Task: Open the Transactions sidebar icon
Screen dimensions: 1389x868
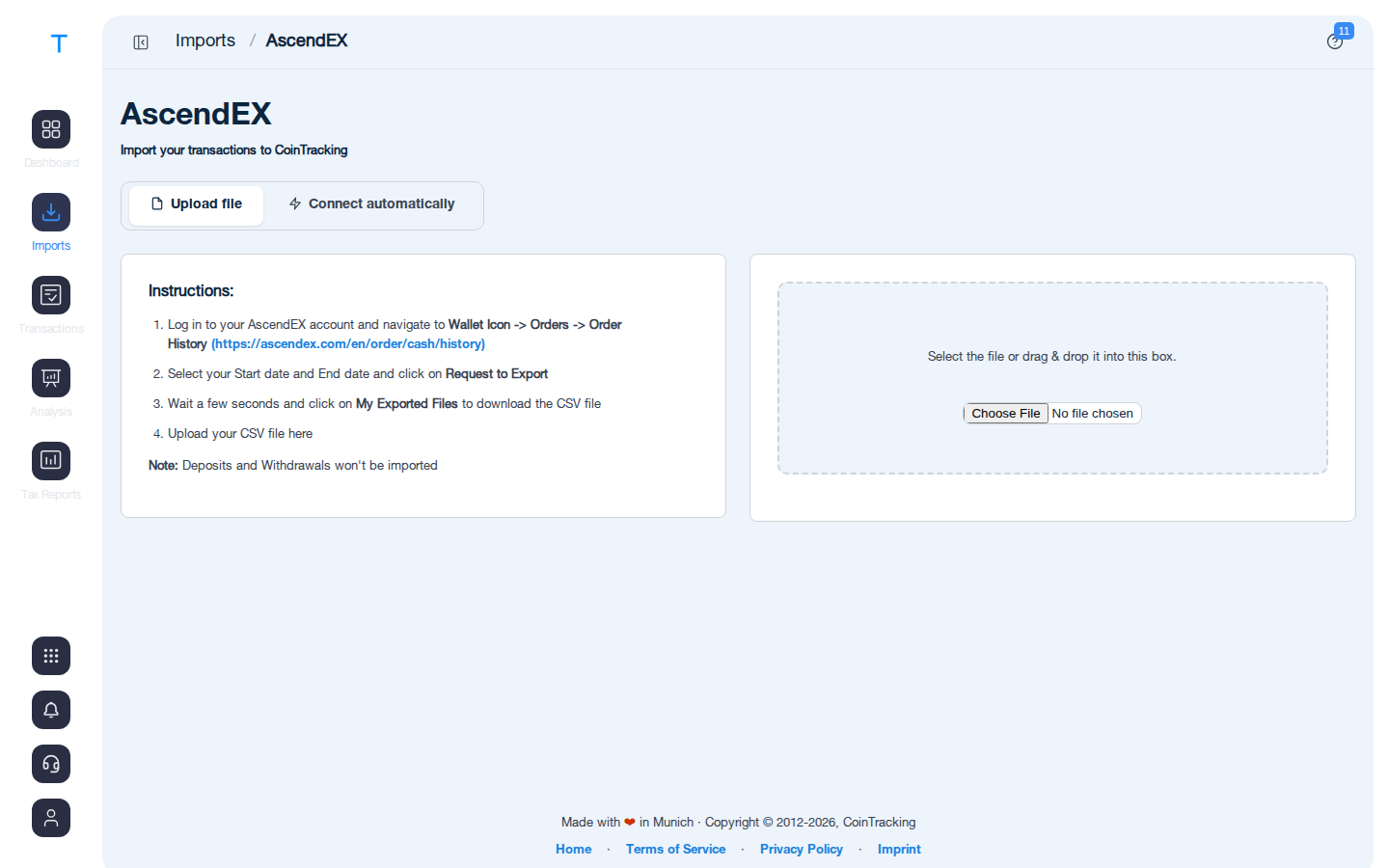Action: click(51, 295)
